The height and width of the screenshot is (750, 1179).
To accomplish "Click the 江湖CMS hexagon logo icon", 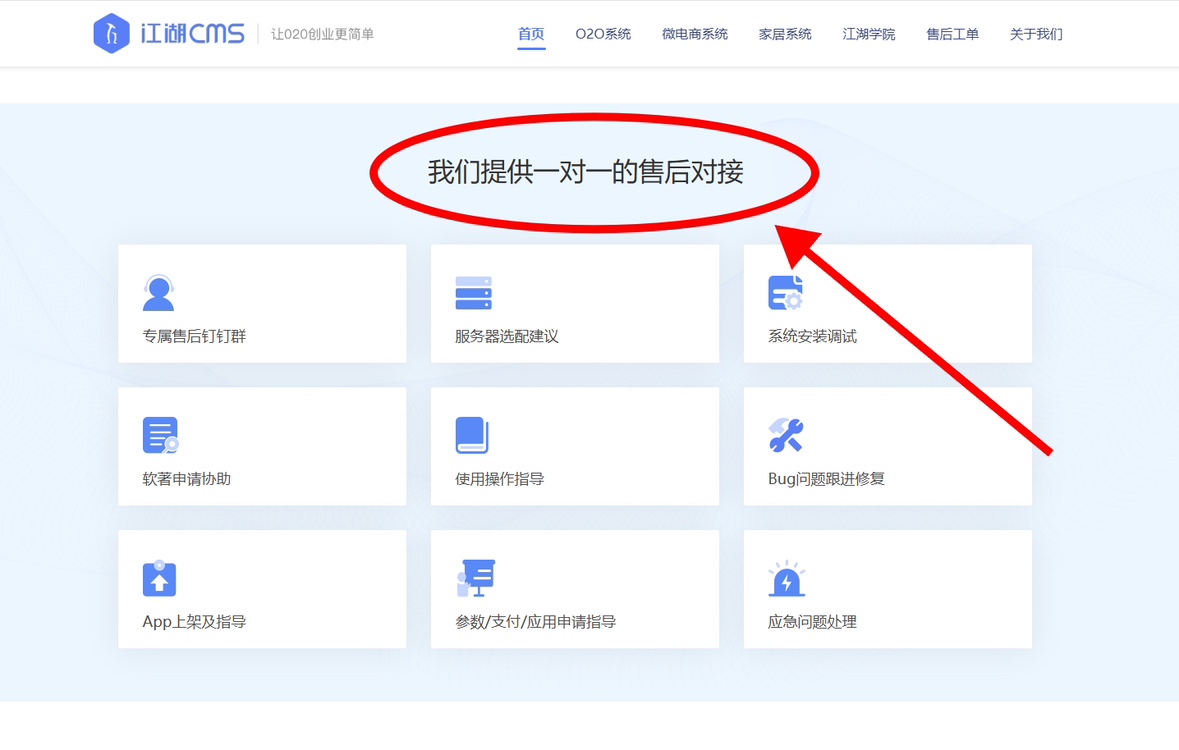I will pos(111,33).
